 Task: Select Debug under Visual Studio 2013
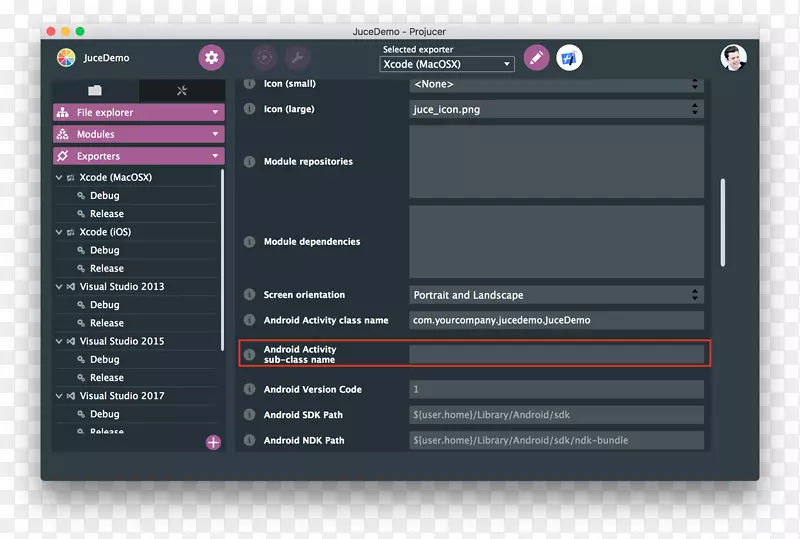click(x=105, y=305)
